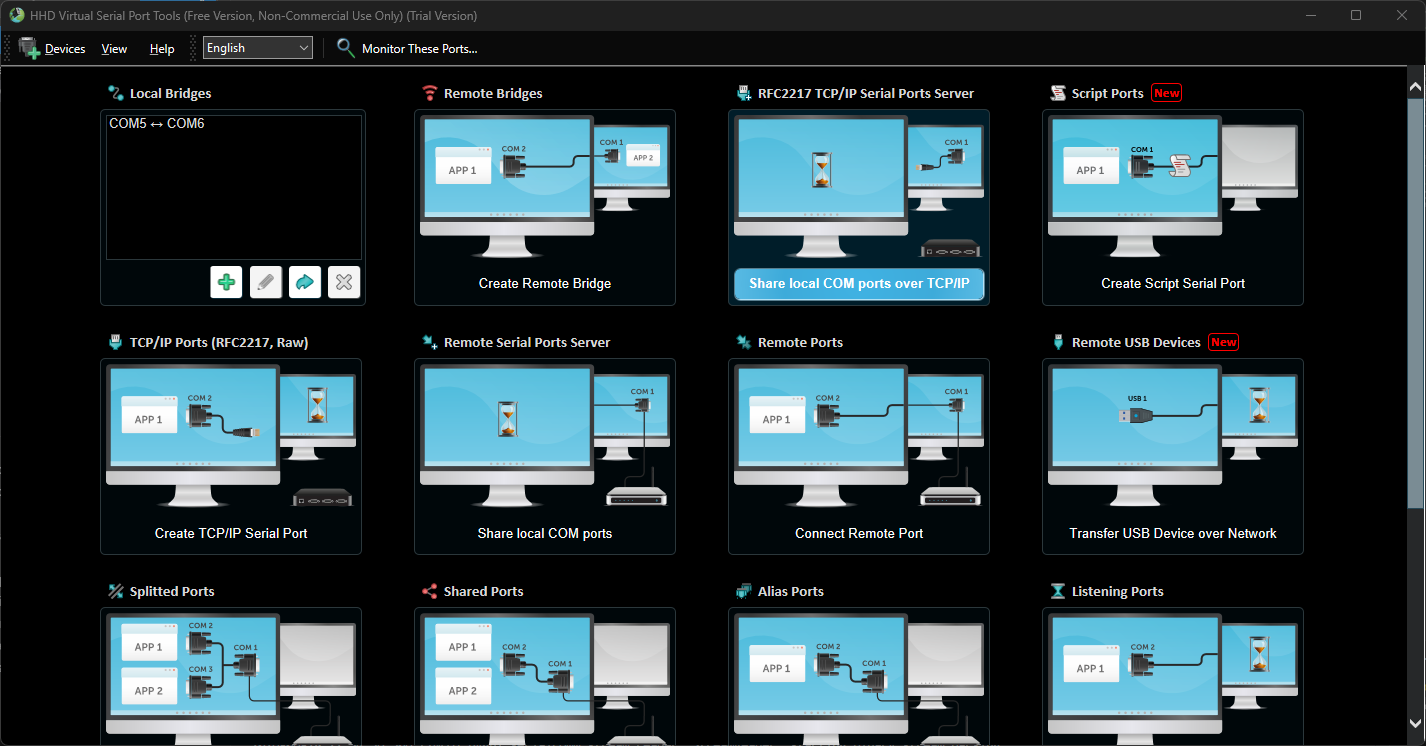1426x746 pixels.
Task: Click the Remote USB Devices illustration
Action: [1173, 438]
